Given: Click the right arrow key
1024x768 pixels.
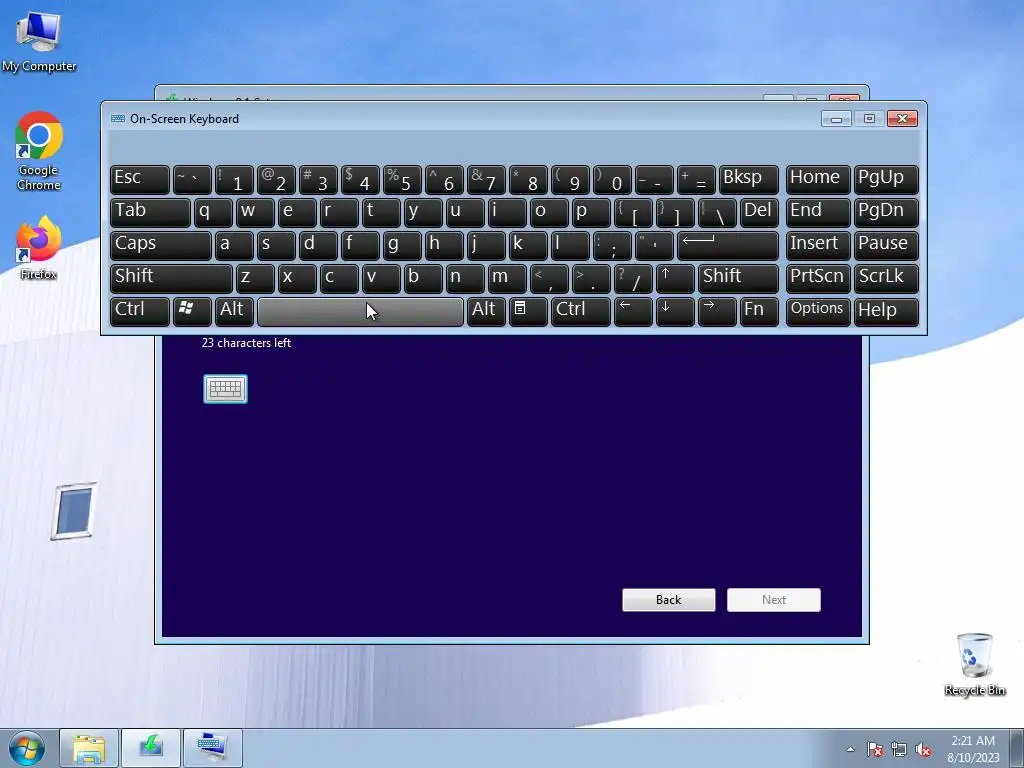Looking at the screenshot, I should pos(717,311).
